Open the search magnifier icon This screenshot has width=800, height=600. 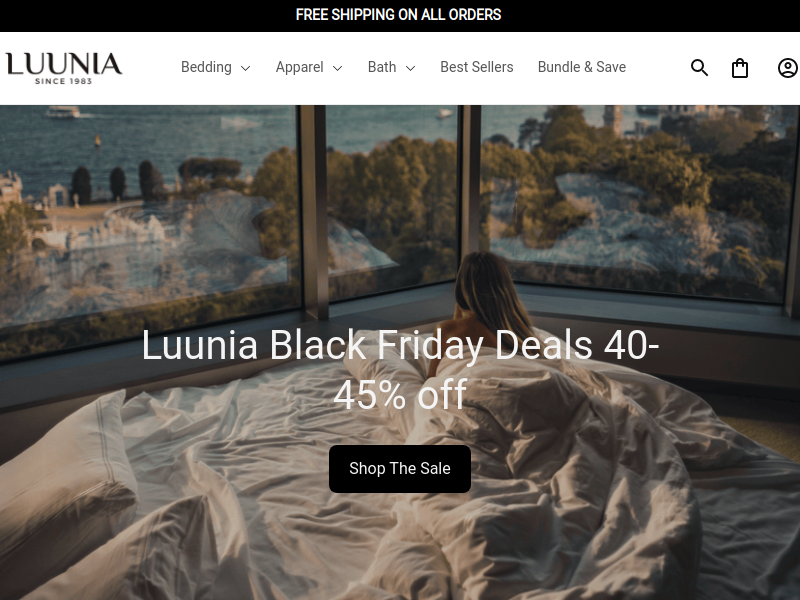coord(699,67)
